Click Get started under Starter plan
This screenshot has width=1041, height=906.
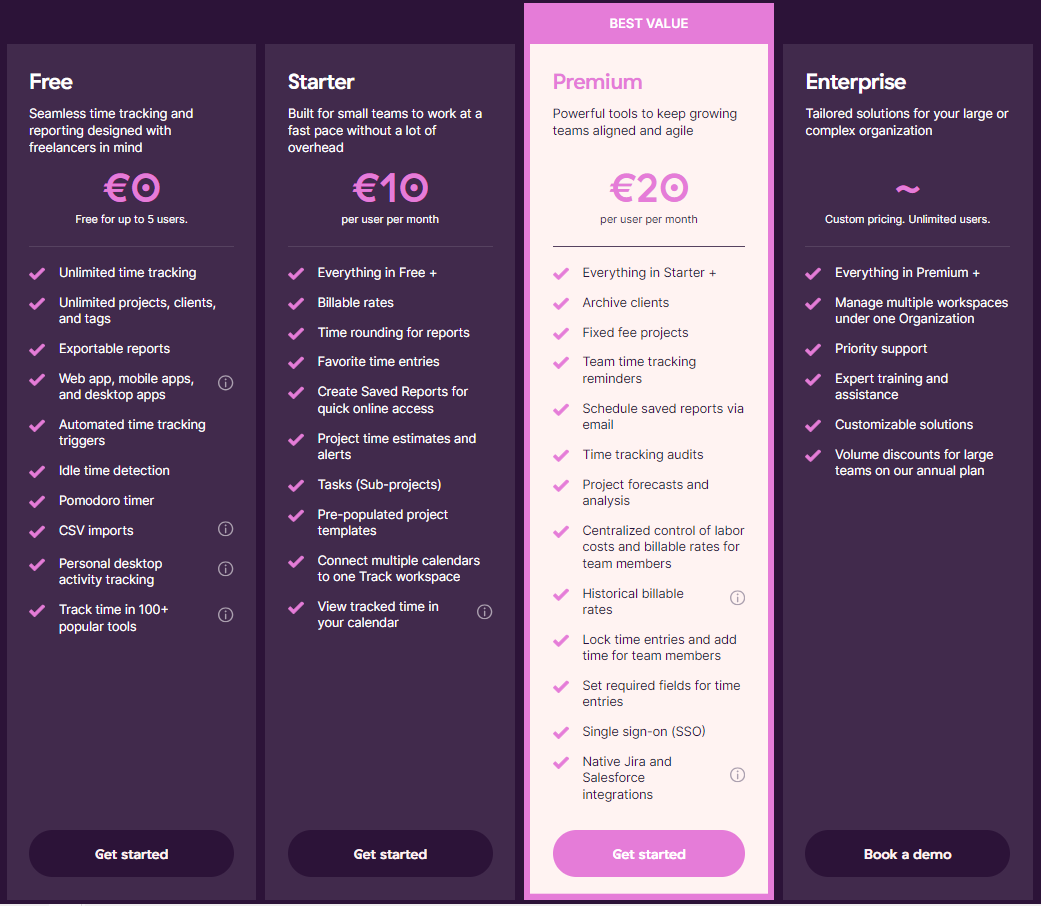tap(390, 854)
